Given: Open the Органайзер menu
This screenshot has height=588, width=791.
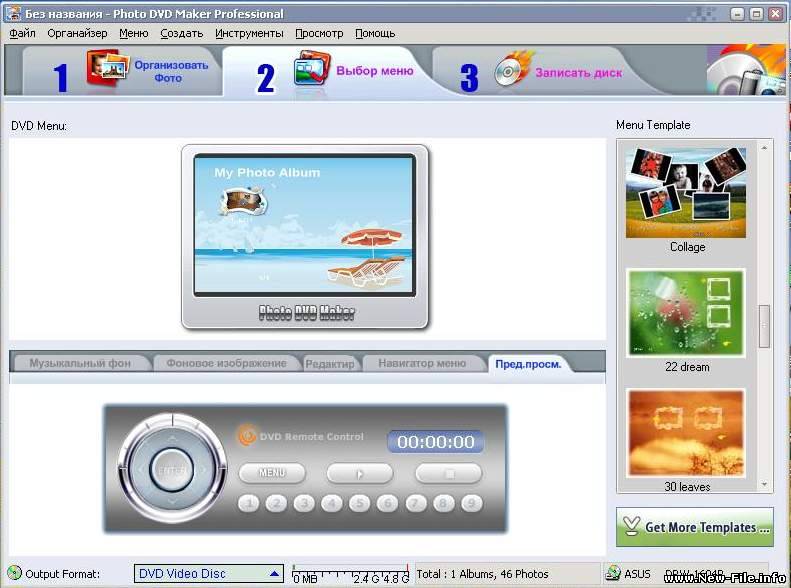Looking at the screenshot, I should 77,33.
